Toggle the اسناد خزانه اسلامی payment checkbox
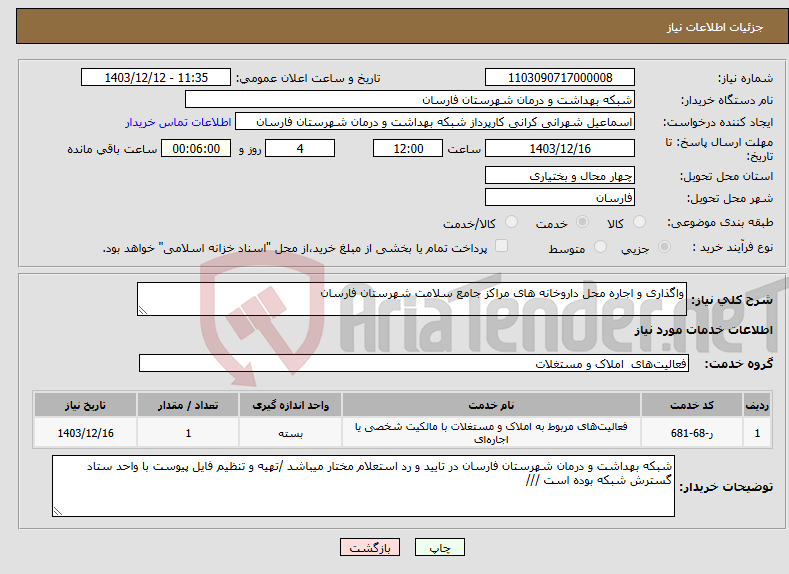The image size is (789, 574). (x=501, y=245)
